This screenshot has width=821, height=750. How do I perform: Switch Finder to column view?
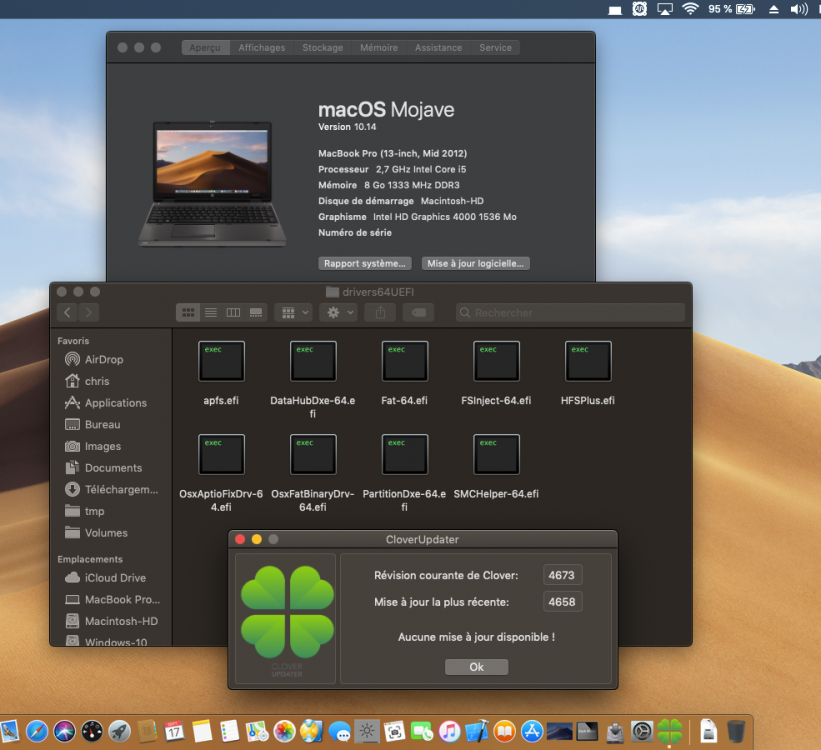click(233, 313)
